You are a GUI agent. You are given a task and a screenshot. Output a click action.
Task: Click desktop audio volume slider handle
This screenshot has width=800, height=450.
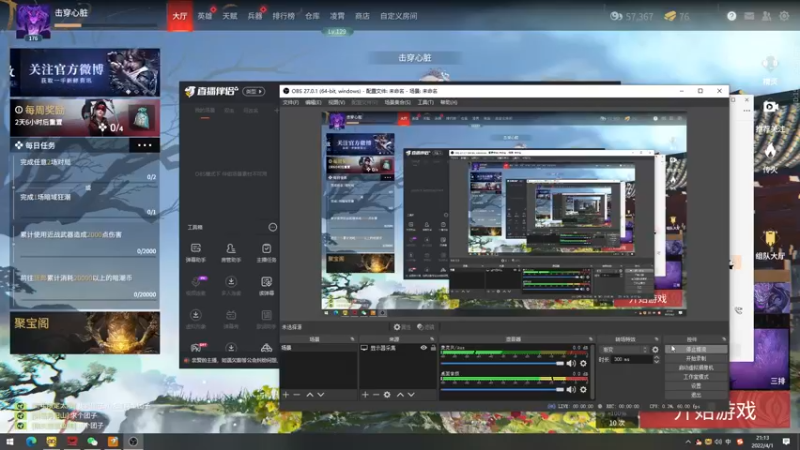click(x=560, y=389)
